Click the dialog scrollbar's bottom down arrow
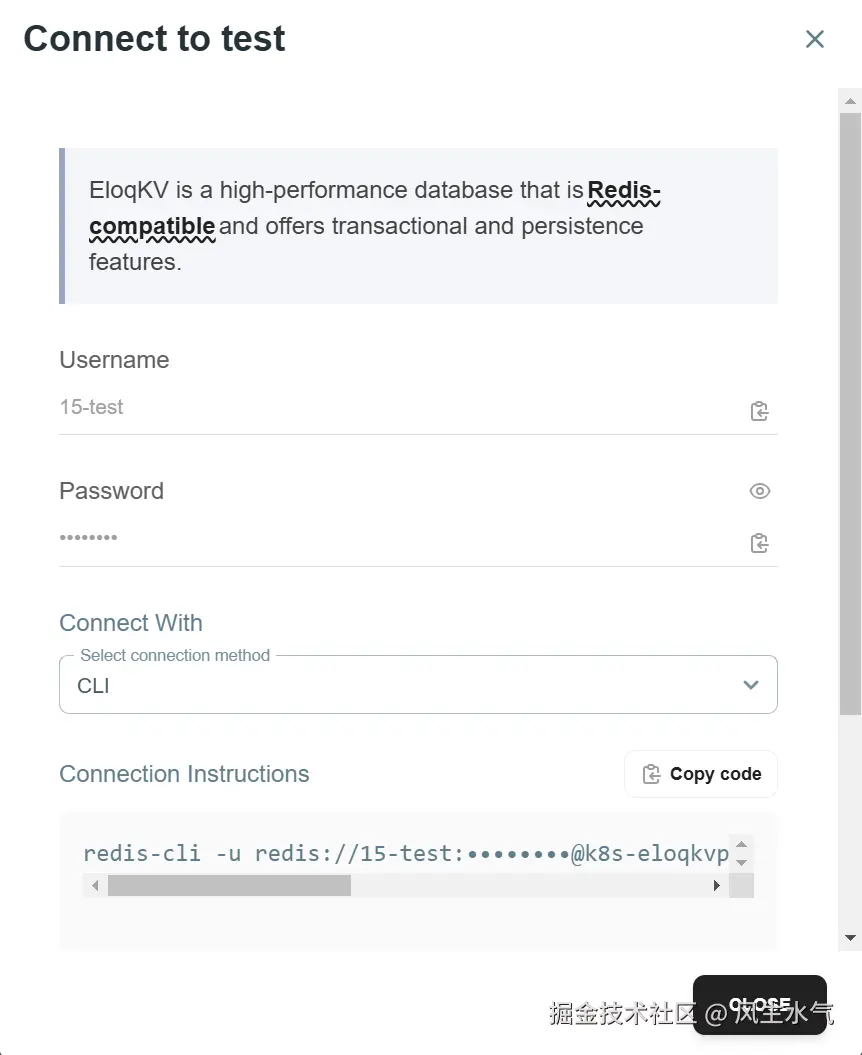The image size is (862, 1055). tap(851, 938)
